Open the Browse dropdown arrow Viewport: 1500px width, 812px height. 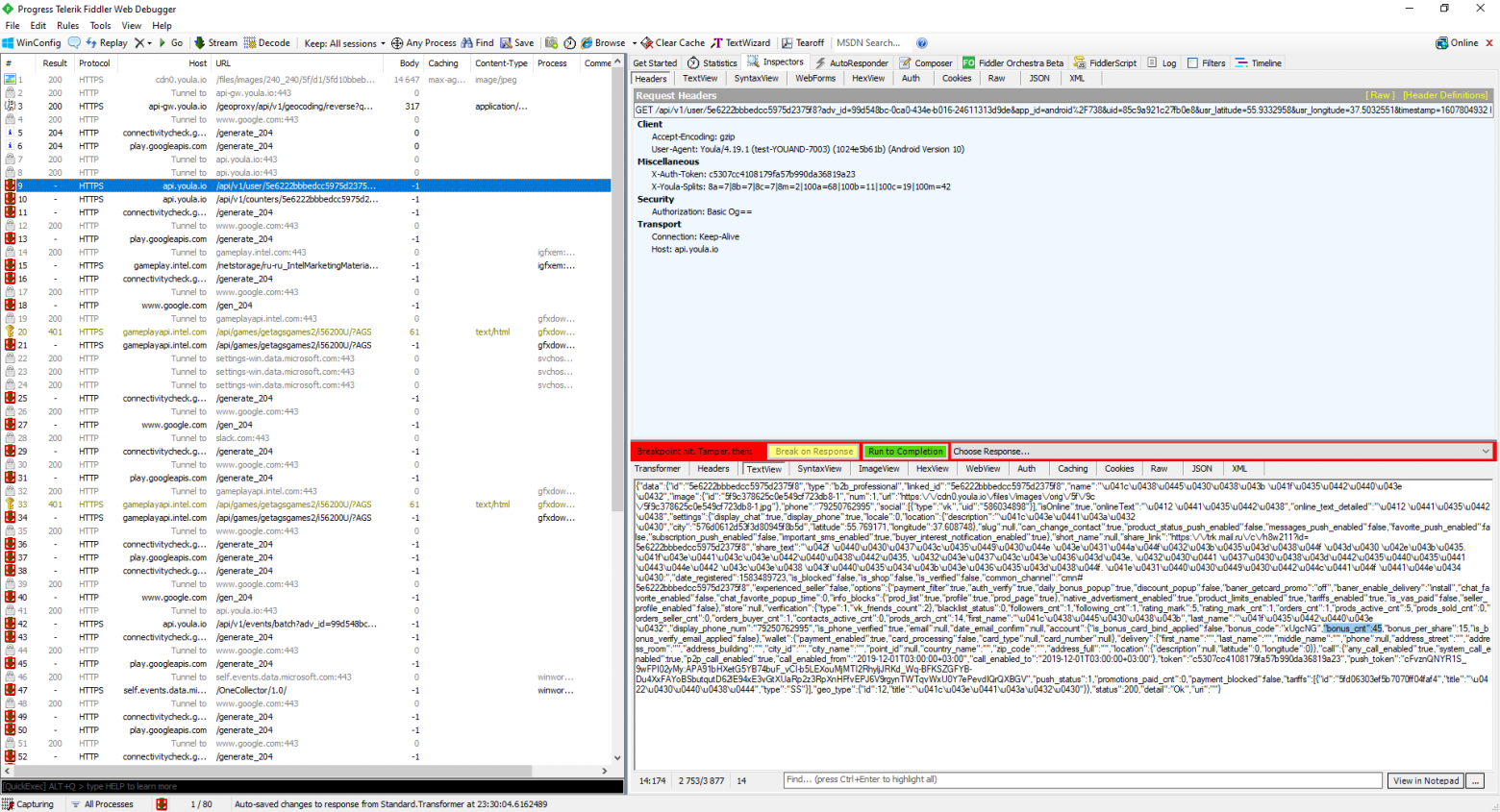pos(634,43)
